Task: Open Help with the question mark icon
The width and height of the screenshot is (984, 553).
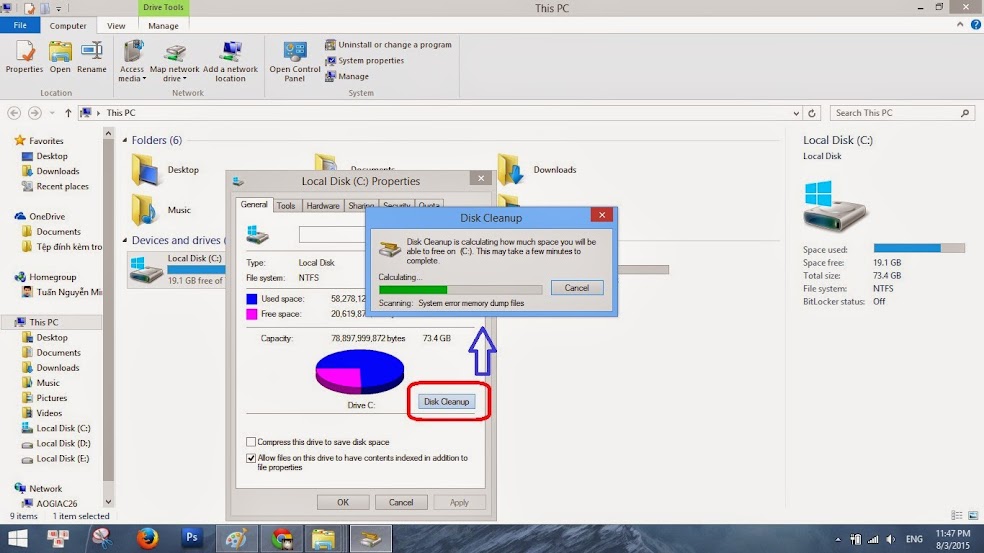Action: pos(975,24)
